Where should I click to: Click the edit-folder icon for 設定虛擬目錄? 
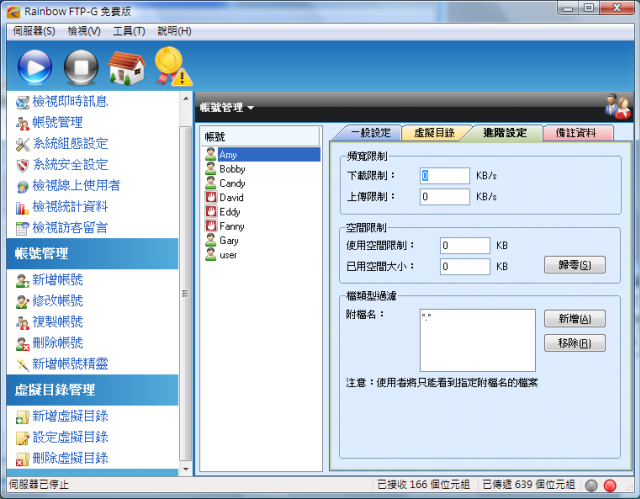[22, 438]
